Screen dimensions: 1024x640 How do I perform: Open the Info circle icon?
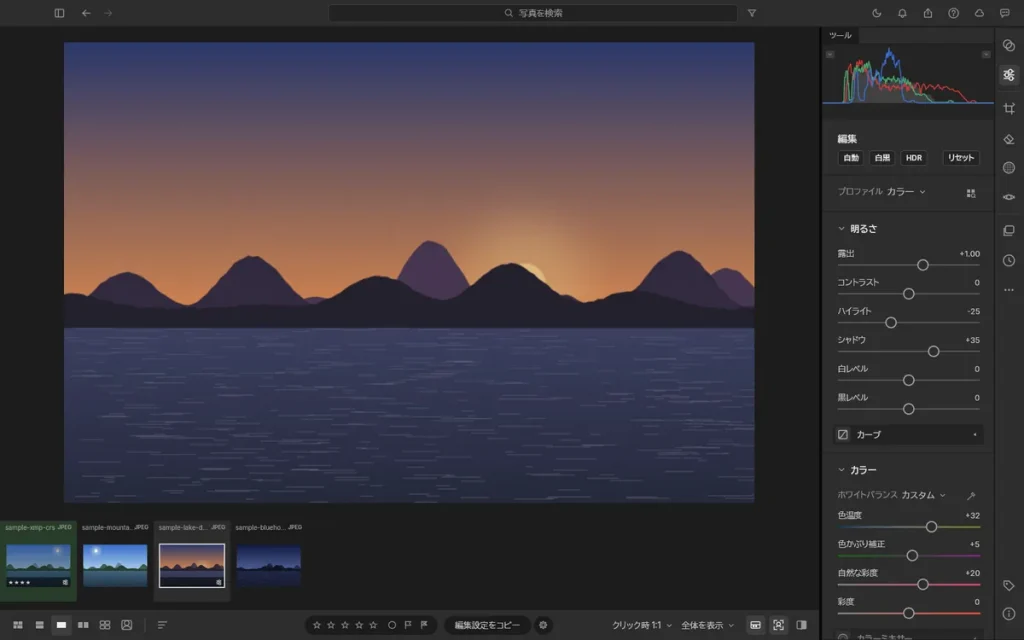1009,614
